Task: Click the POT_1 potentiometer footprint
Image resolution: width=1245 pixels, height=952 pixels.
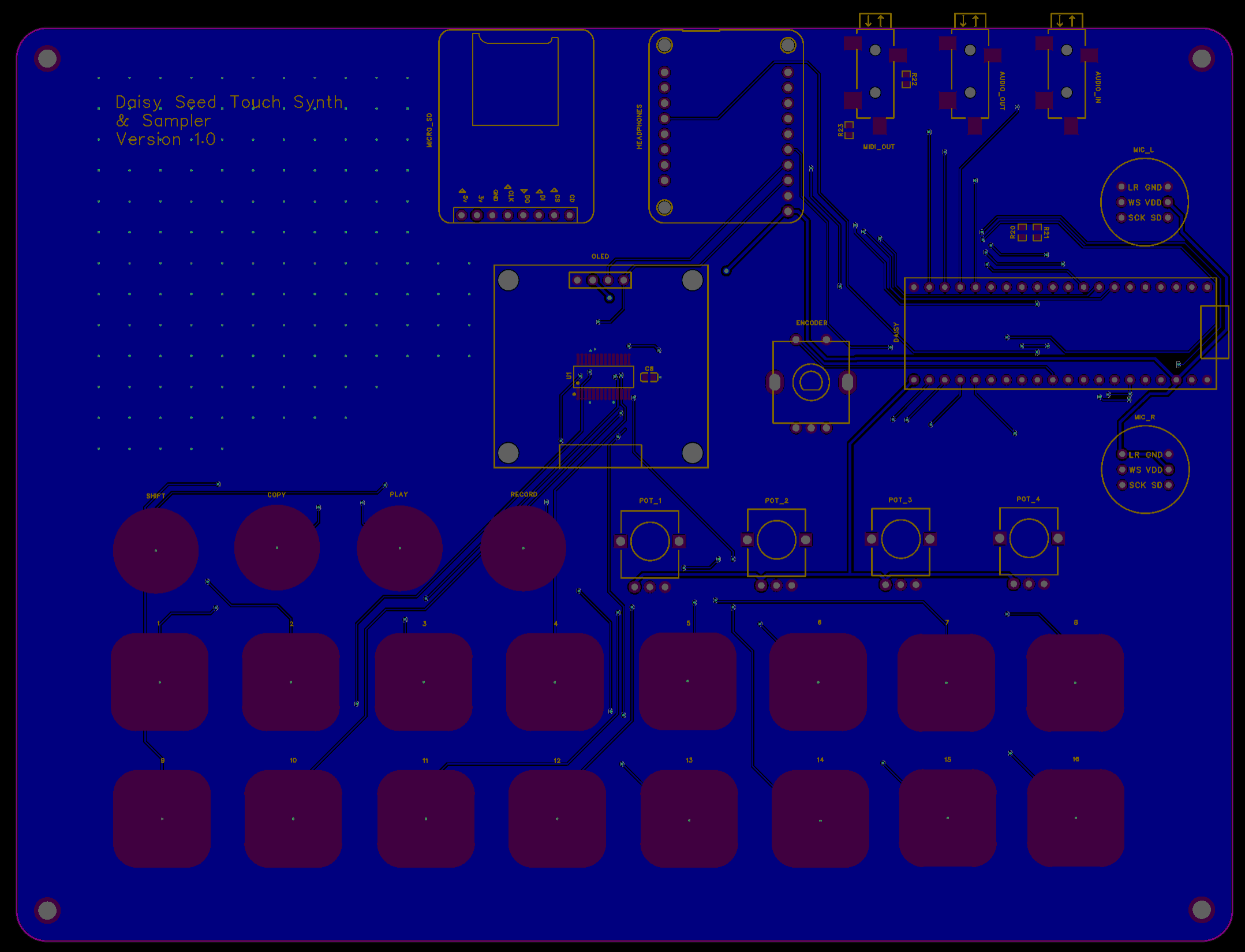Action: point(650,542)
